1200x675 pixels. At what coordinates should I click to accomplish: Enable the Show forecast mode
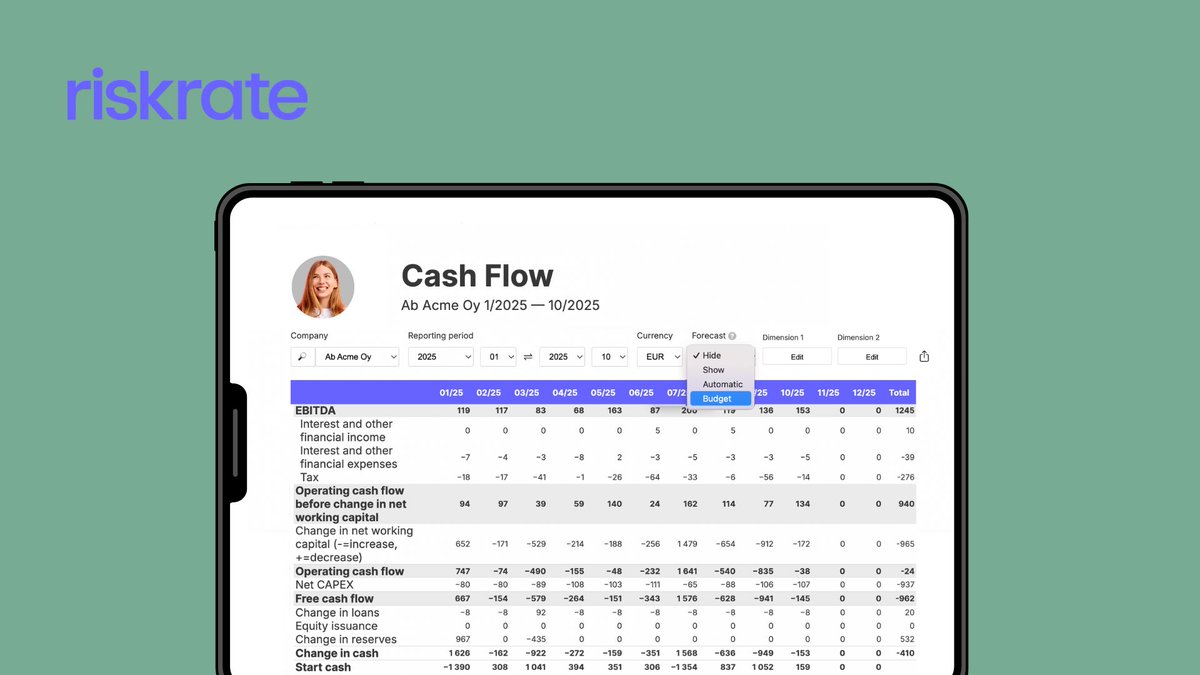point(713,369)
